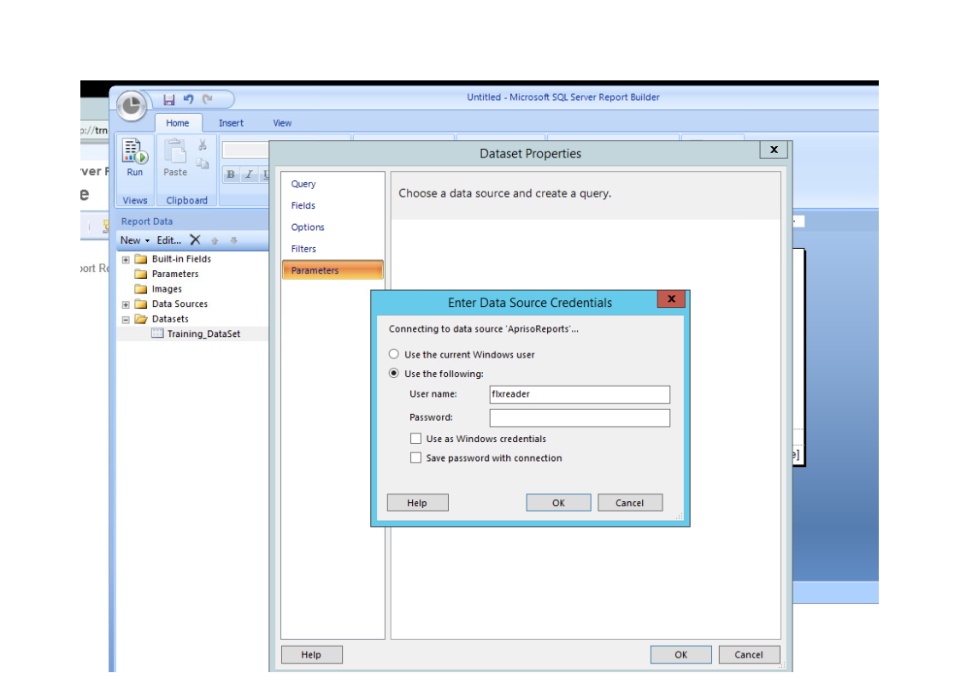Switch to the View ribbon tab
Viewport: 960px width, 679px height.
click(x=282, y=123)
